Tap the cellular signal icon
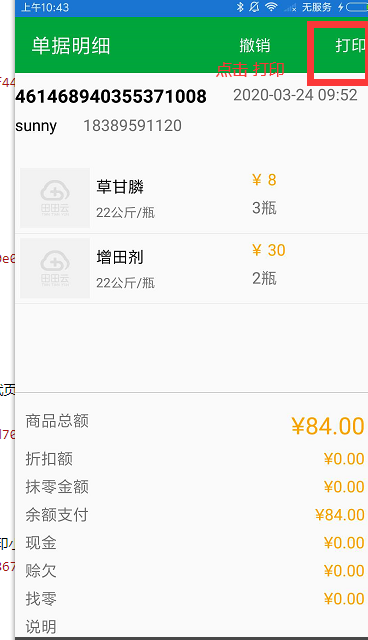 (x=290, y=7)
